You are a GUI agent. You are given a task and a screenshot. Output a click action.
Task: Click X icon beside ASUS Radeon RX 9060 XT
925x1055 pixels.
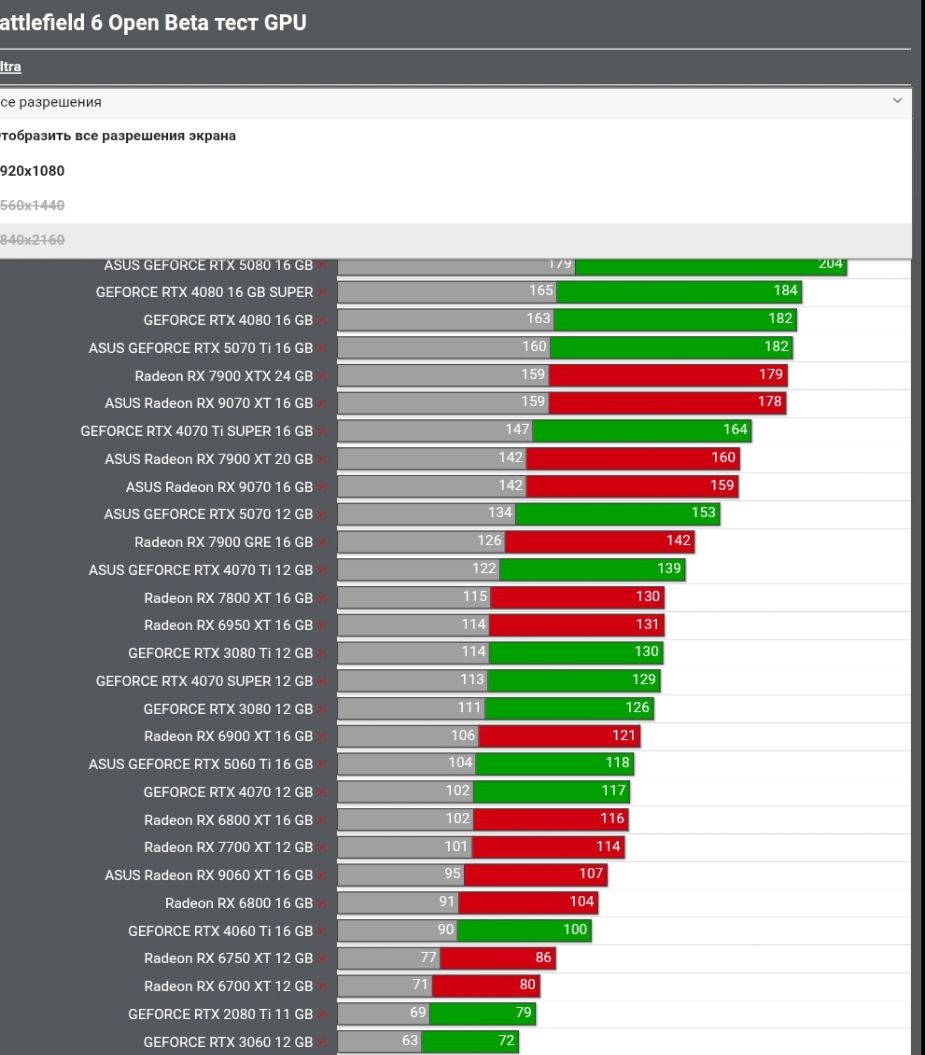(323, 876)
